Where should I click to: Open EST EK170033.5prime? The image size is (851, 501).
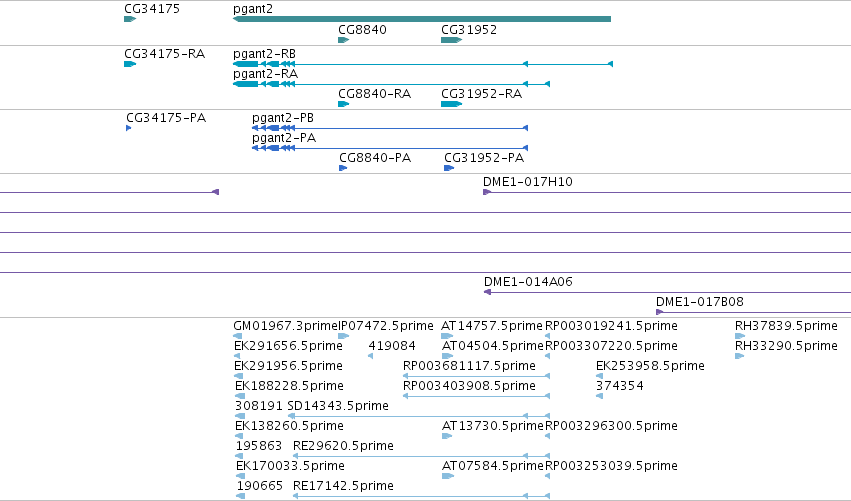290,466
